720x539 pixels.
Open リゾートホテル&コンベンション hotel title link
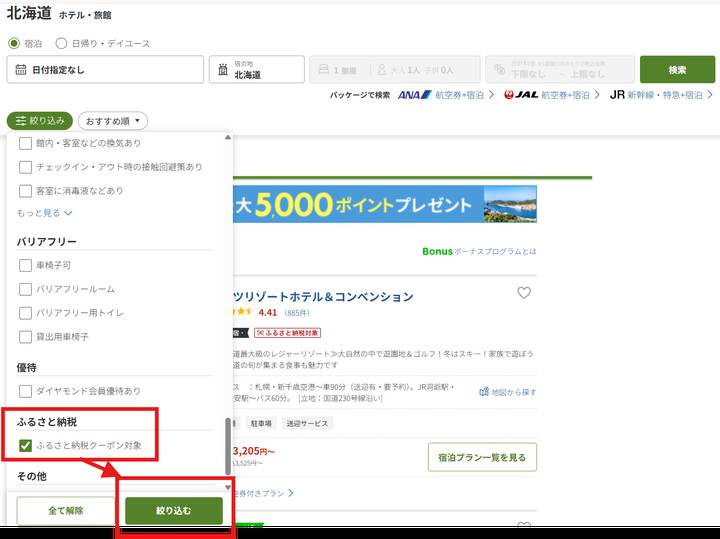coord(323,297)
